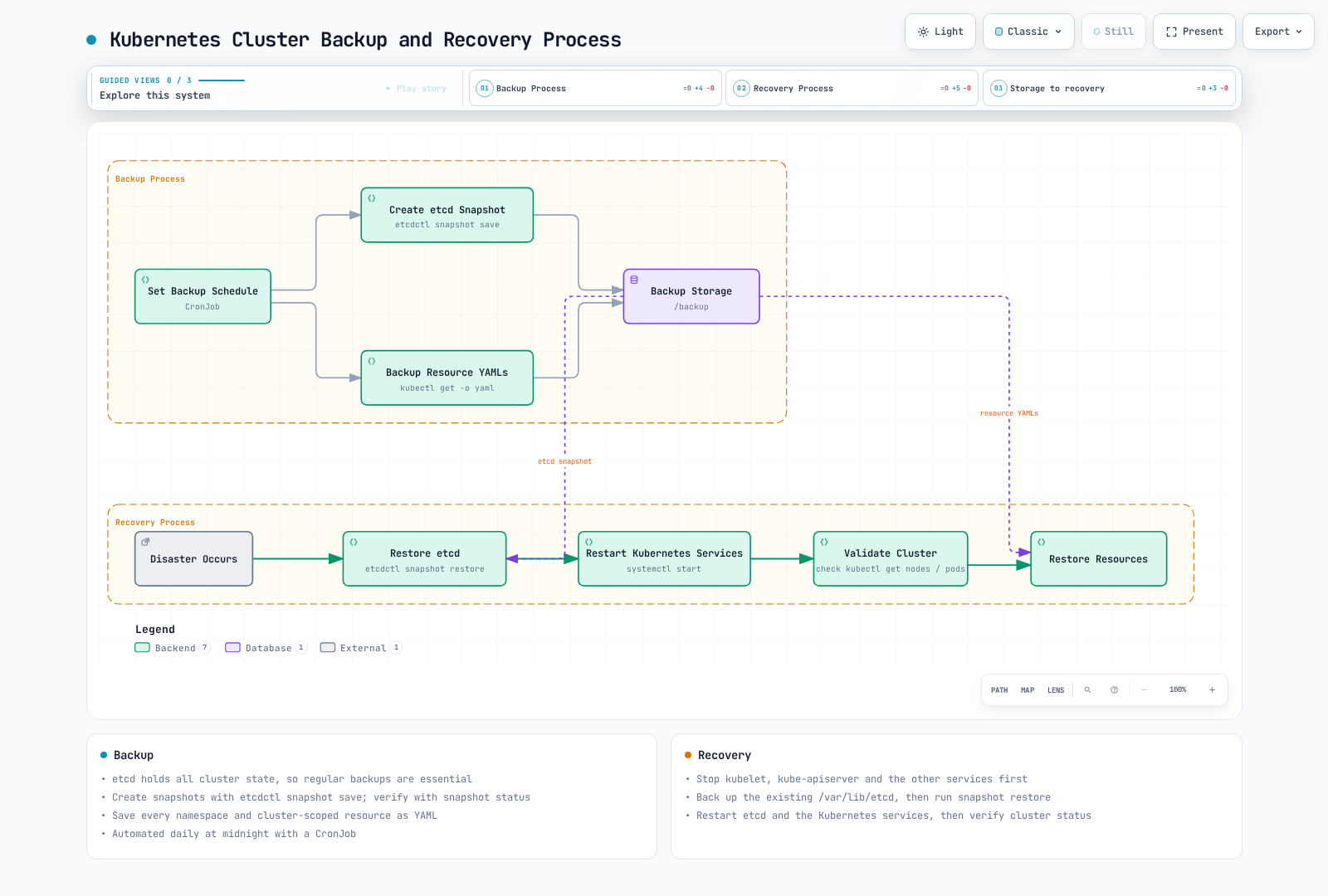Activate MAP mode
Screen dimensions: 1328x896
[x=1028, y=690]
